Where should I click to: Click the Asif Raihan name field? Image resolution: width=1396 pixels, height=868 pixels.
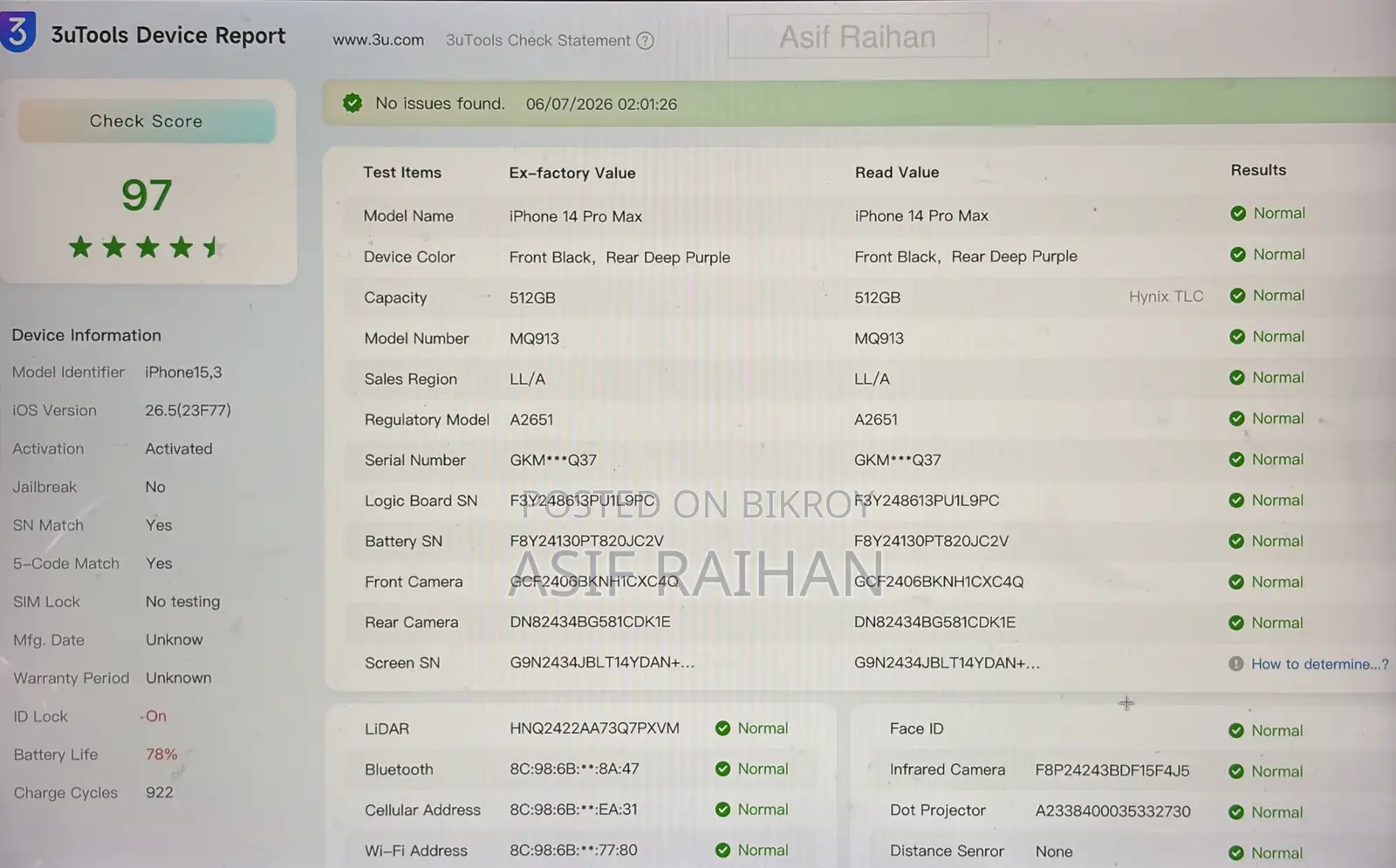pyautogui.click(x=858, y=37)
